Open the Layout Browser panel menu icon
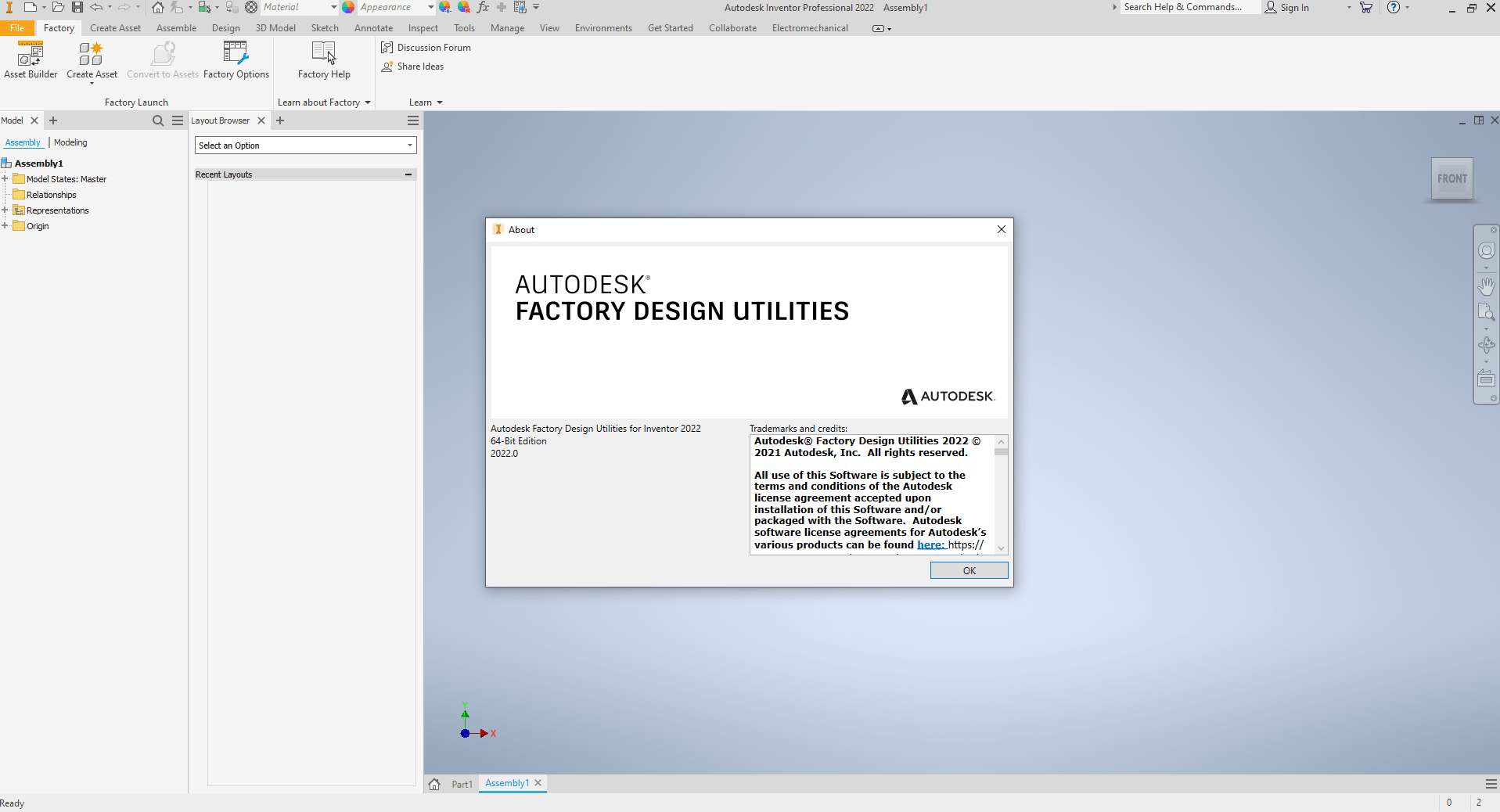The height and width of the screenshot is (812, 1500). (x=413, y=120)
